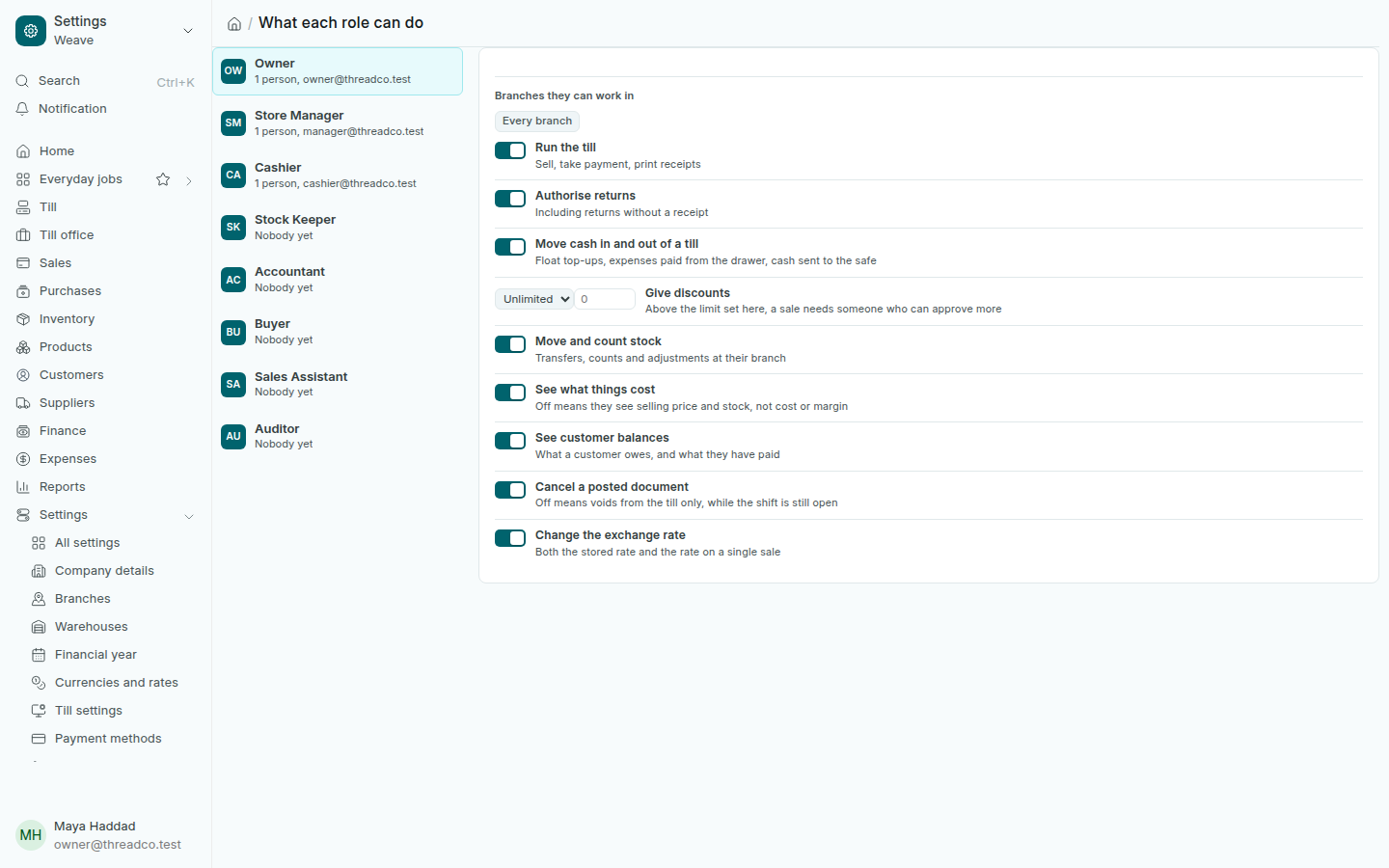This screenshot has width=1389, height=868.
Task: Toggle Cancel a posted document switch
Action: (x=510, y=490)
